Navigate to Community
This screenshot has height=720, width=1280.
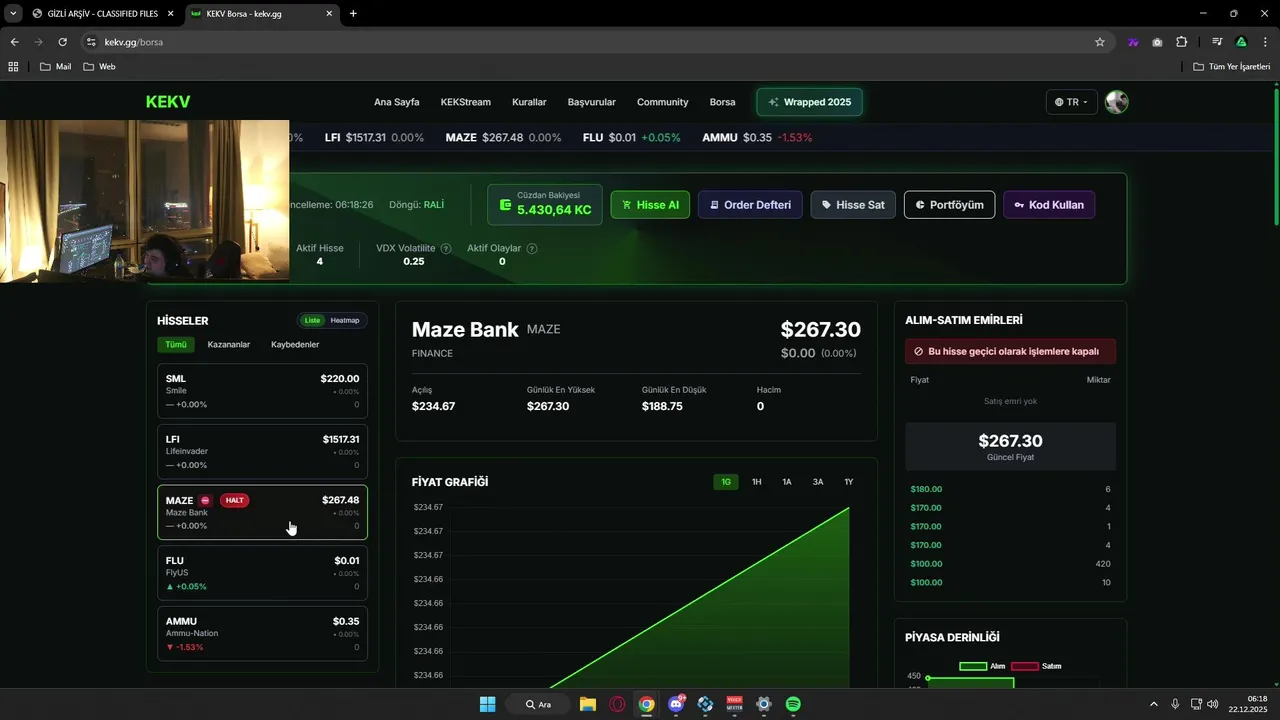tap(663, 102)
